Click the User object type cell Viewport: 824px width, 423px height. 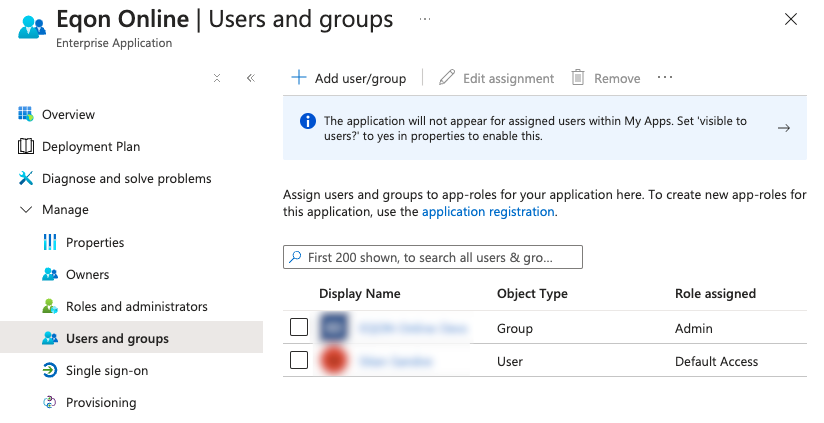510,362
